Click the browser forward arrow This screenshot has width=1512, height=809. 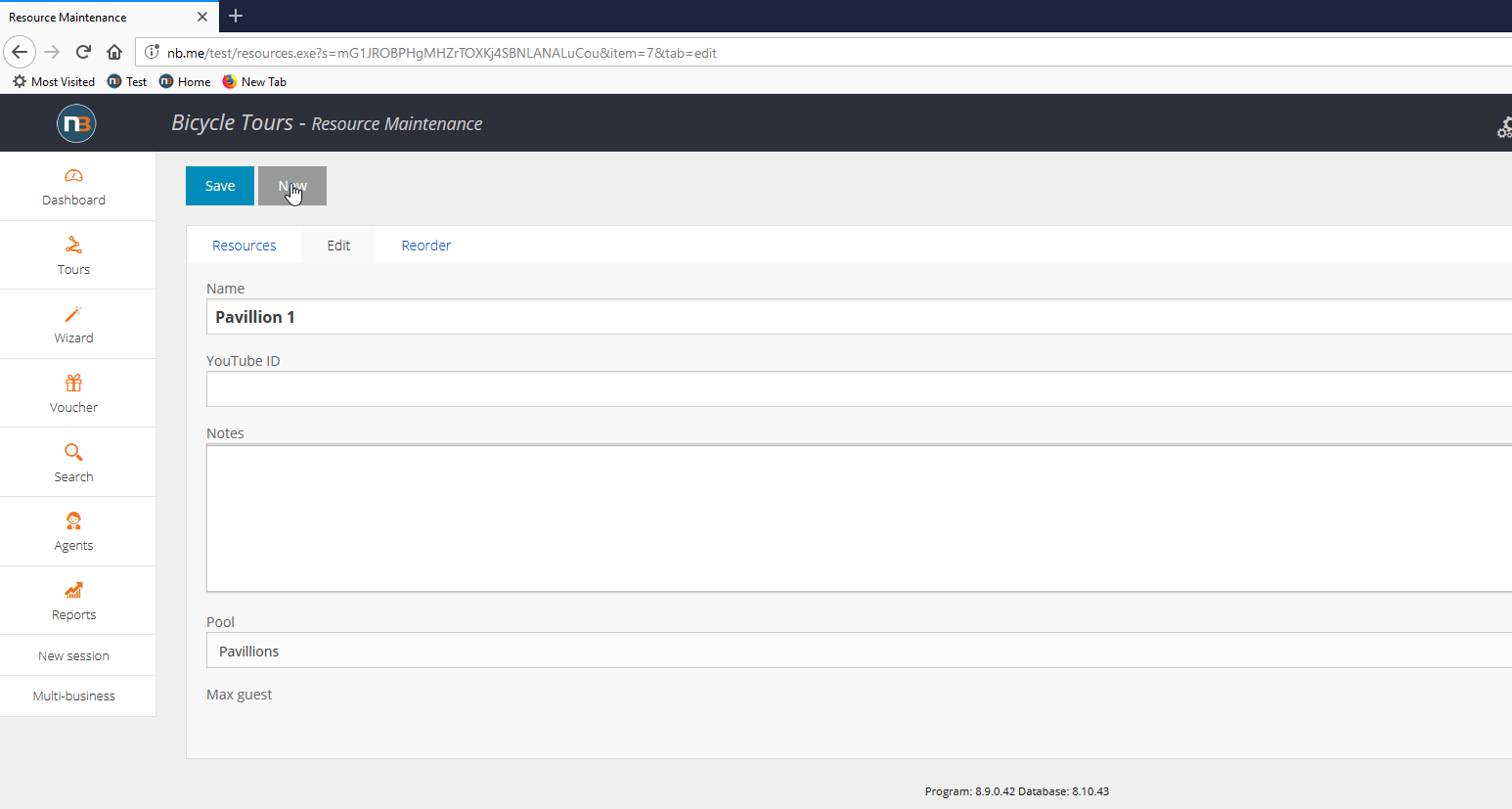coord(52,52)
